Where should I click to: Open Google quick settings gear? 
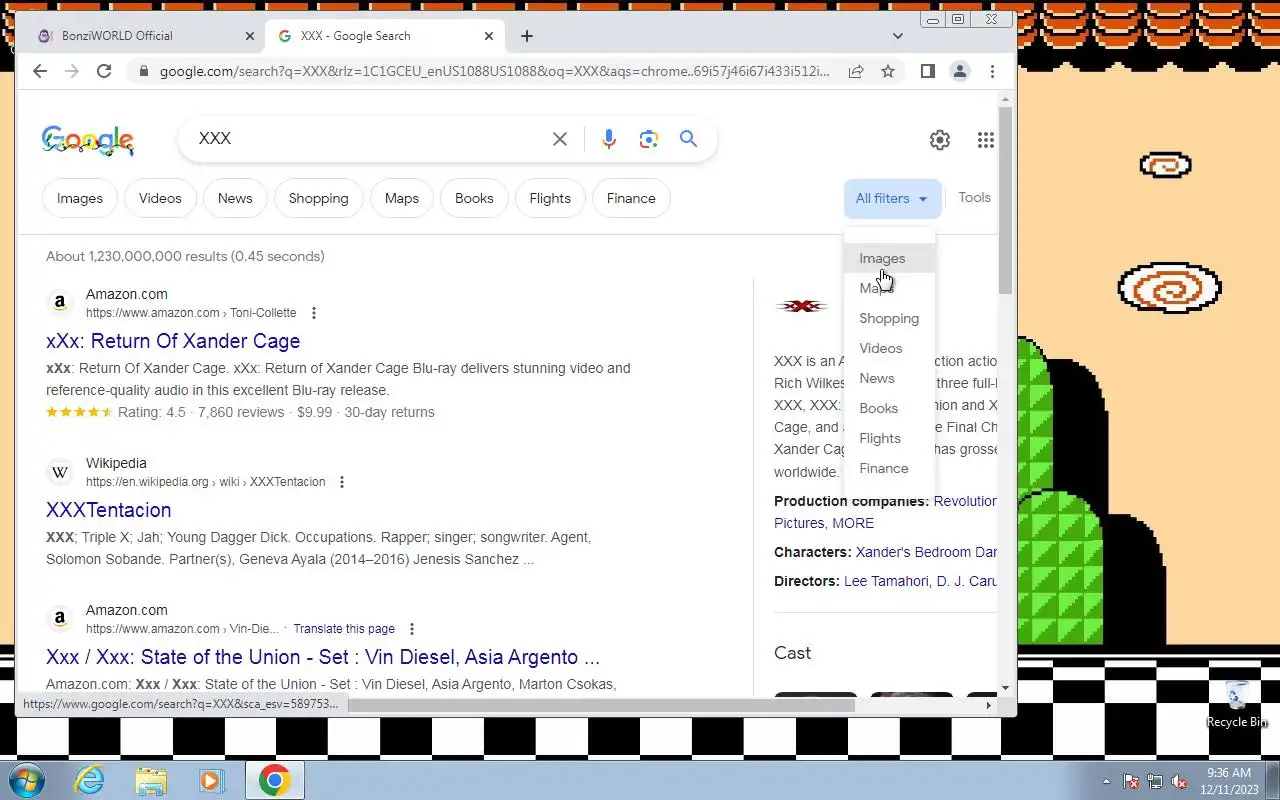pos(940,140)
